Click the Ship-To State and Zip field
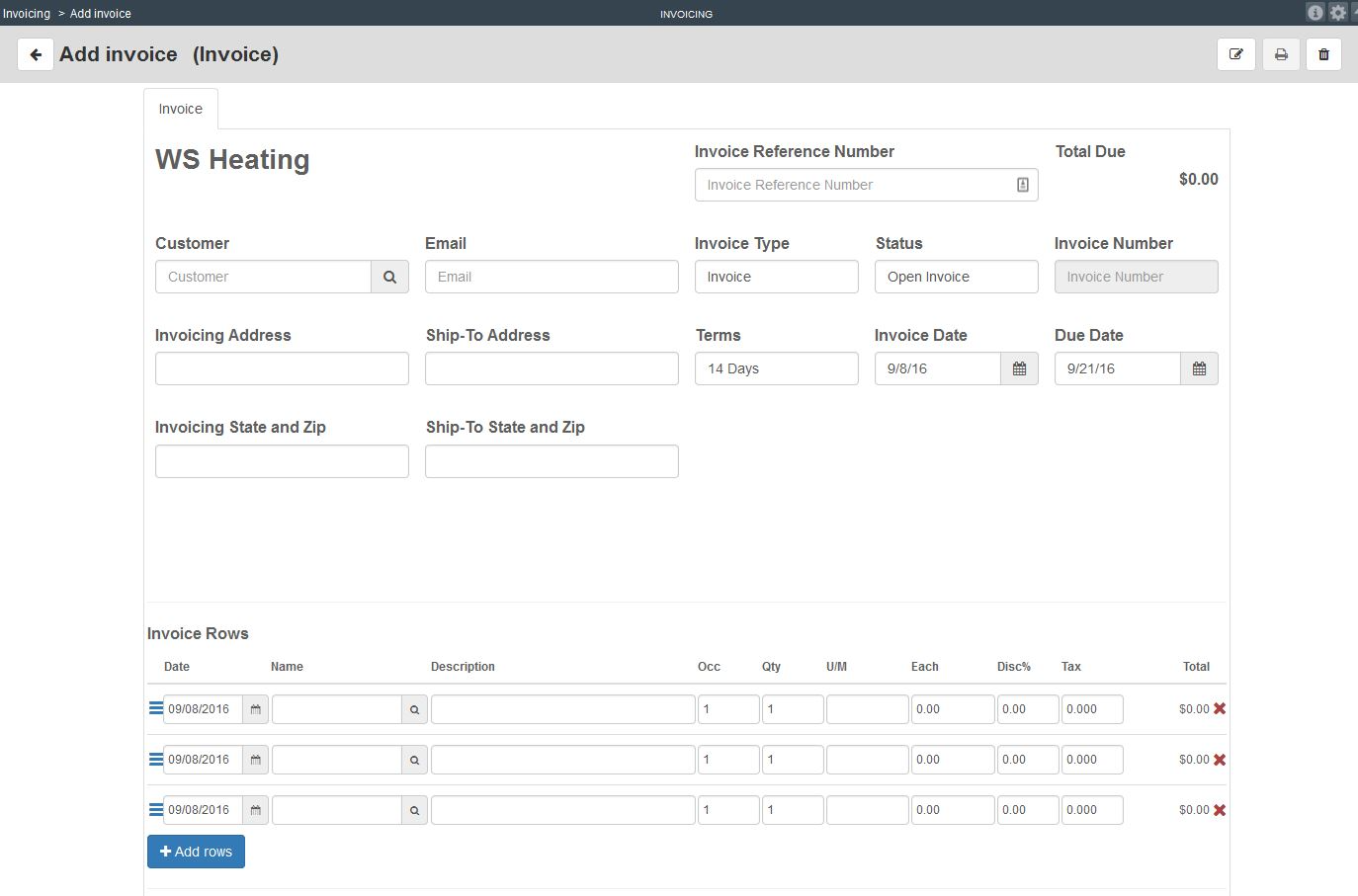 [x=552, y=461]
